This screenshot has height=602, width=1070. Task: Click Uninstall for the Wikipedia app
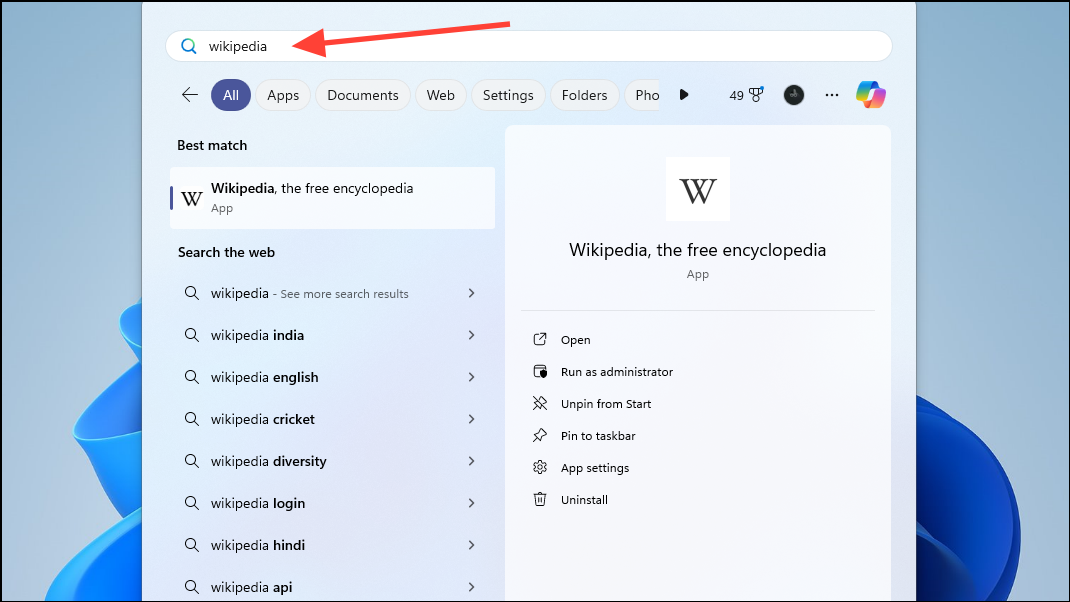click(x=584, y=500)
